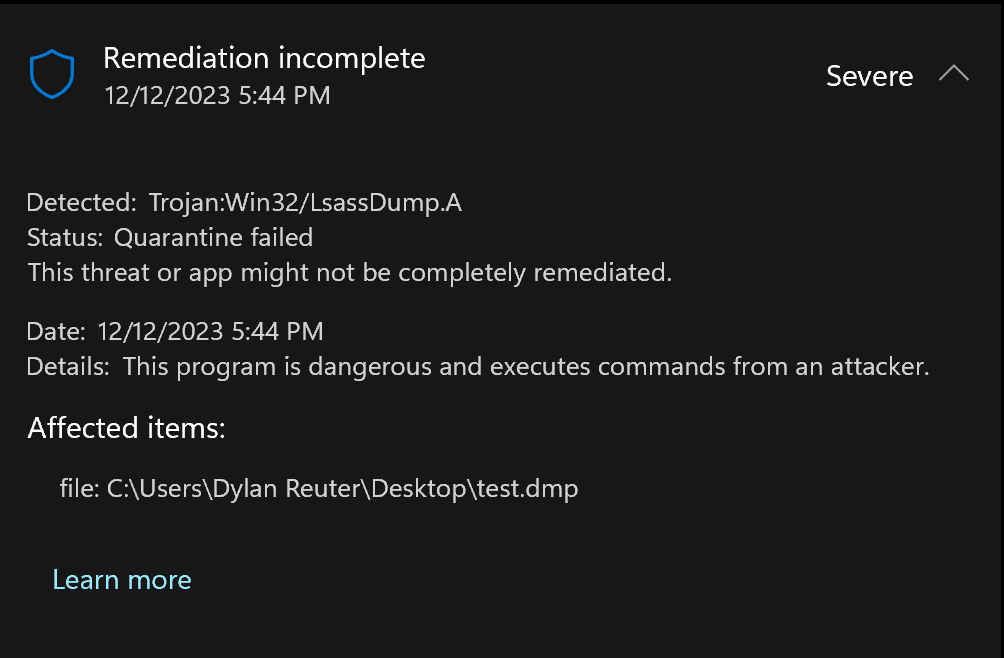Click the date value beside the Date: label
Screen dimensions: 1004x658
(210, 332)
